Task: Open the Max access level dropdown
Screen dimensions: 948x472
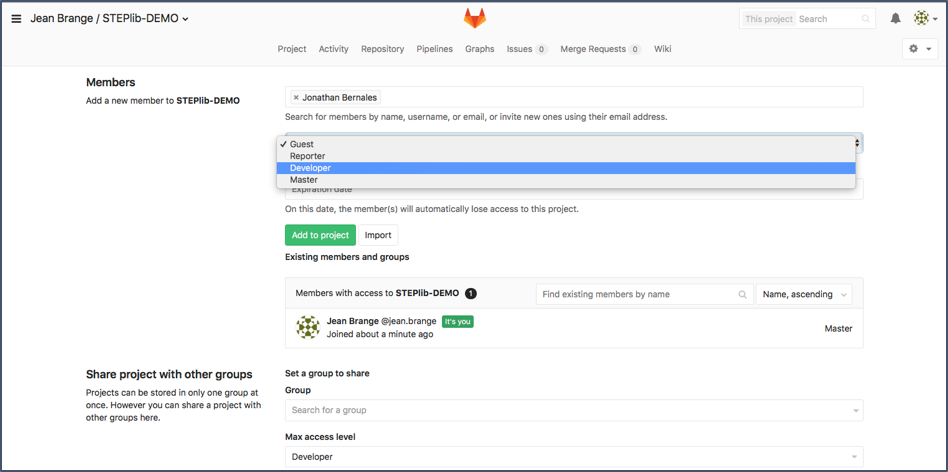Action: point(573,457)
